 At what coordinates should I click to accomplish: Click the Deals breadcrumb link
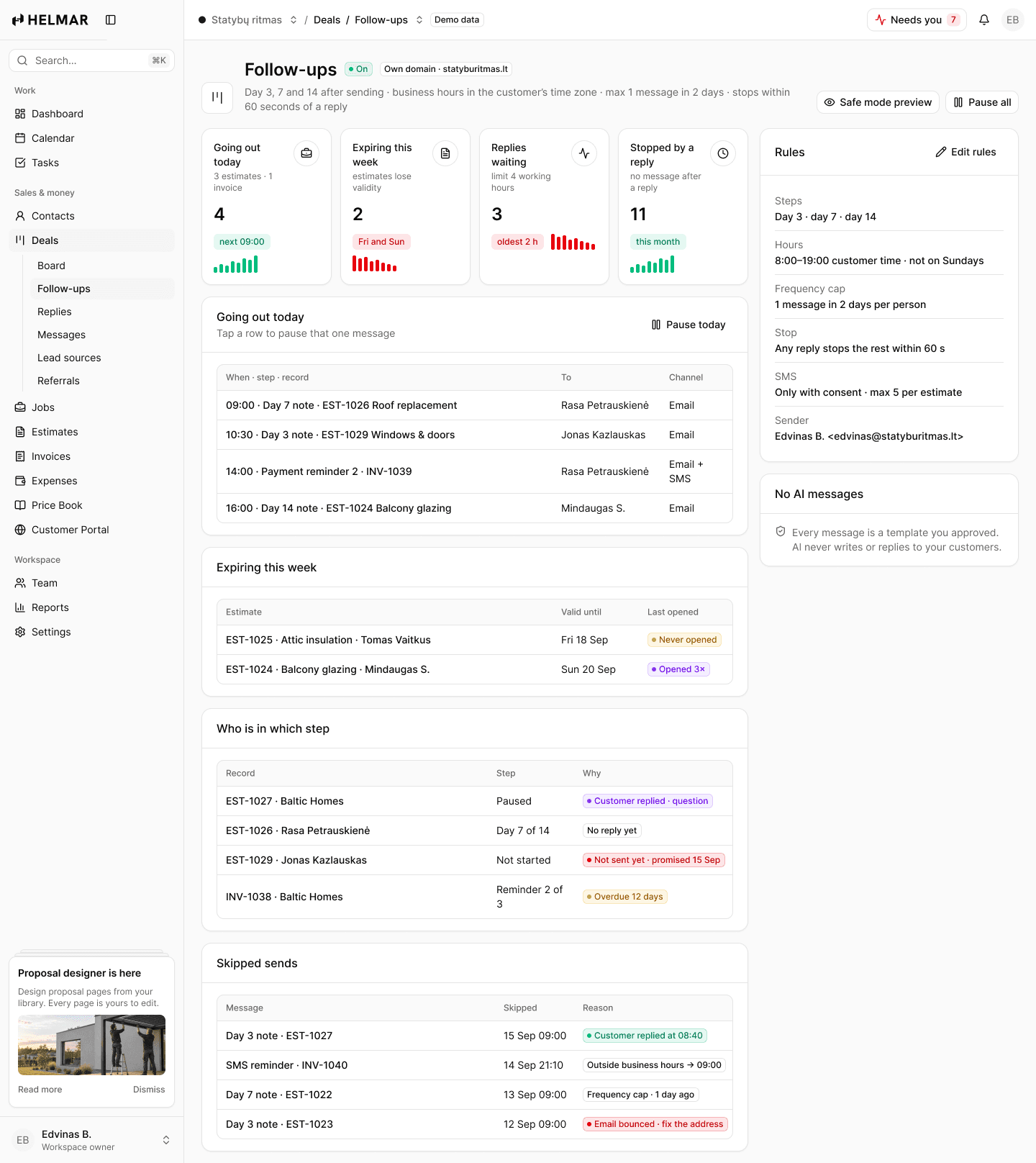click(x=327, y=20)
